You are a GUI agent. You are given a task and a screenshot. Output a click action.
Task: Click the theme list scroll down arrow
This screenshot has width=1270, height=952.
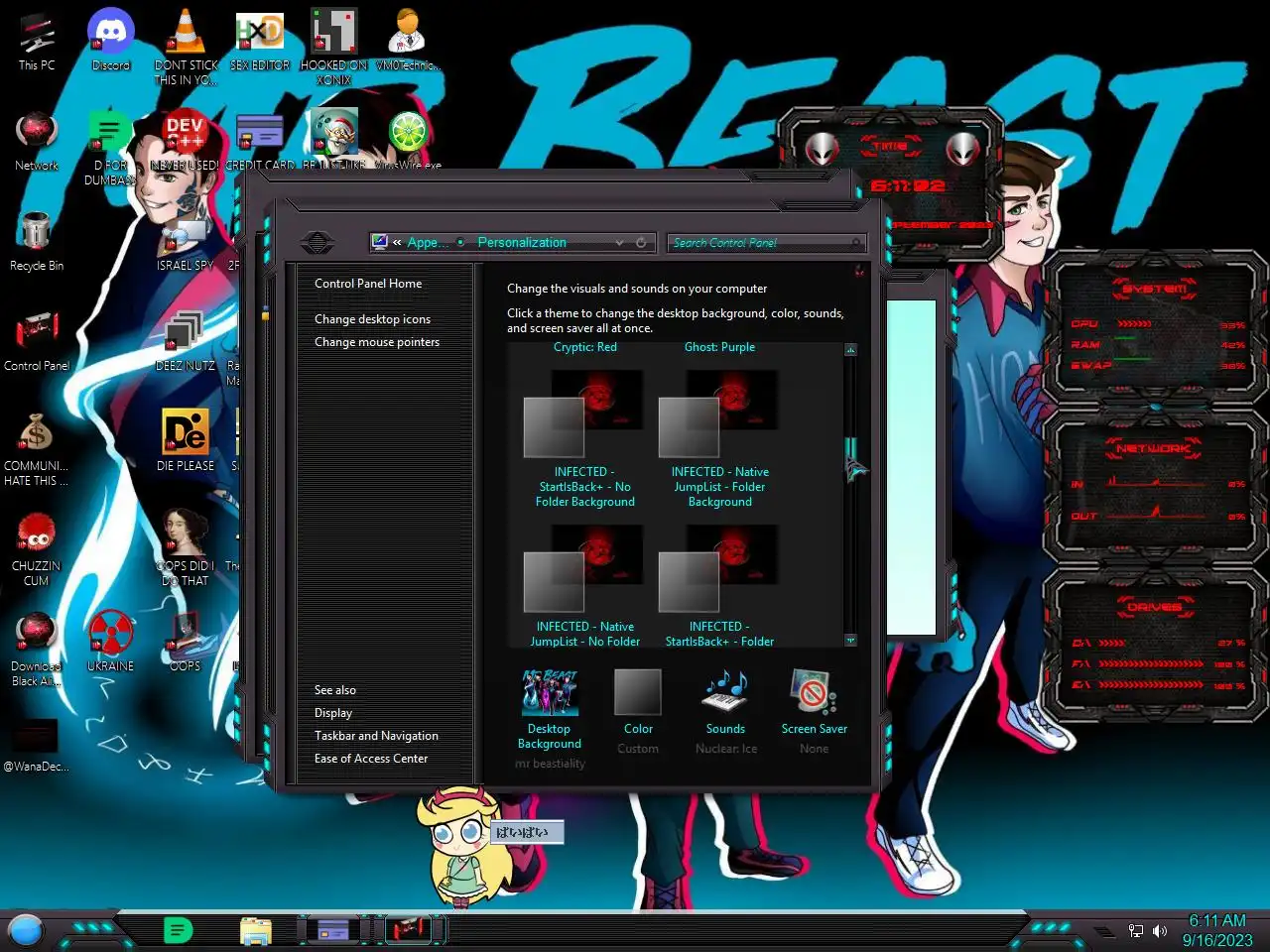pos(850,641)
